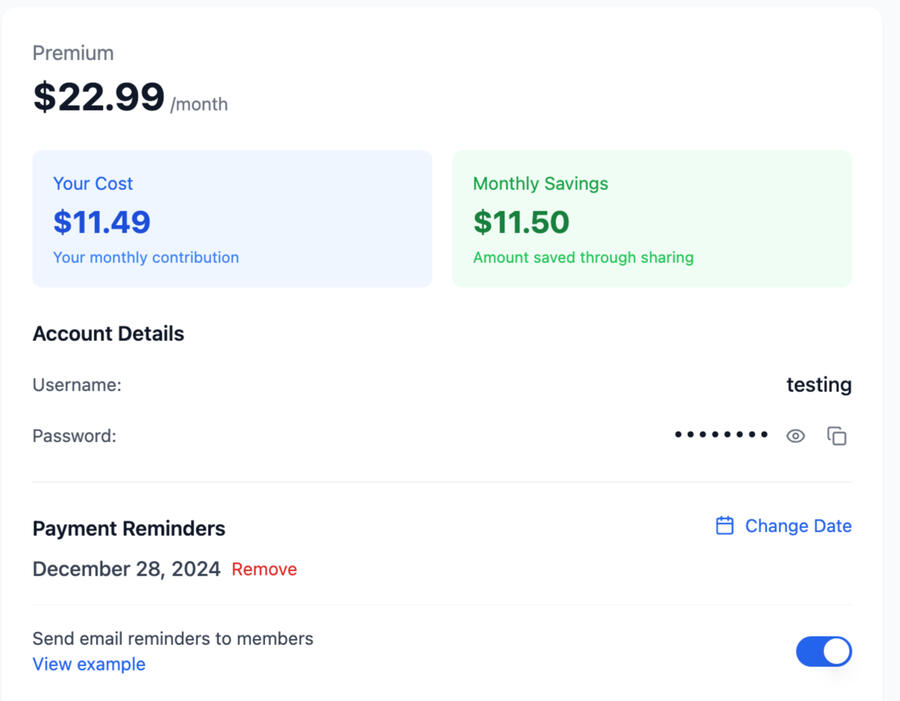Click the Account Details heading
The height and width of the screenshot is (701, 900).
[x=108, y=334]
